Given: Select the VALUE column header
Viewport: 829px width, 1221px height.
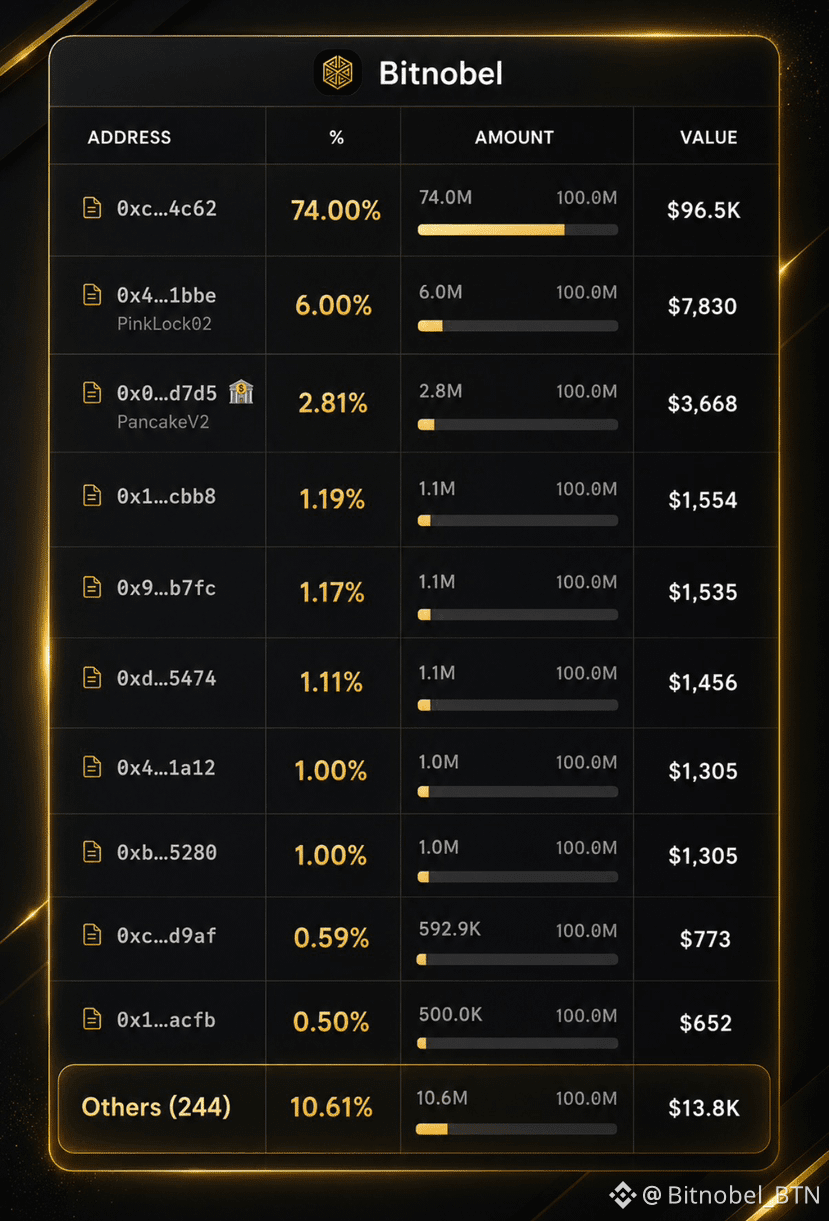Looking at the screenshot, I should [x=709, y=137].
